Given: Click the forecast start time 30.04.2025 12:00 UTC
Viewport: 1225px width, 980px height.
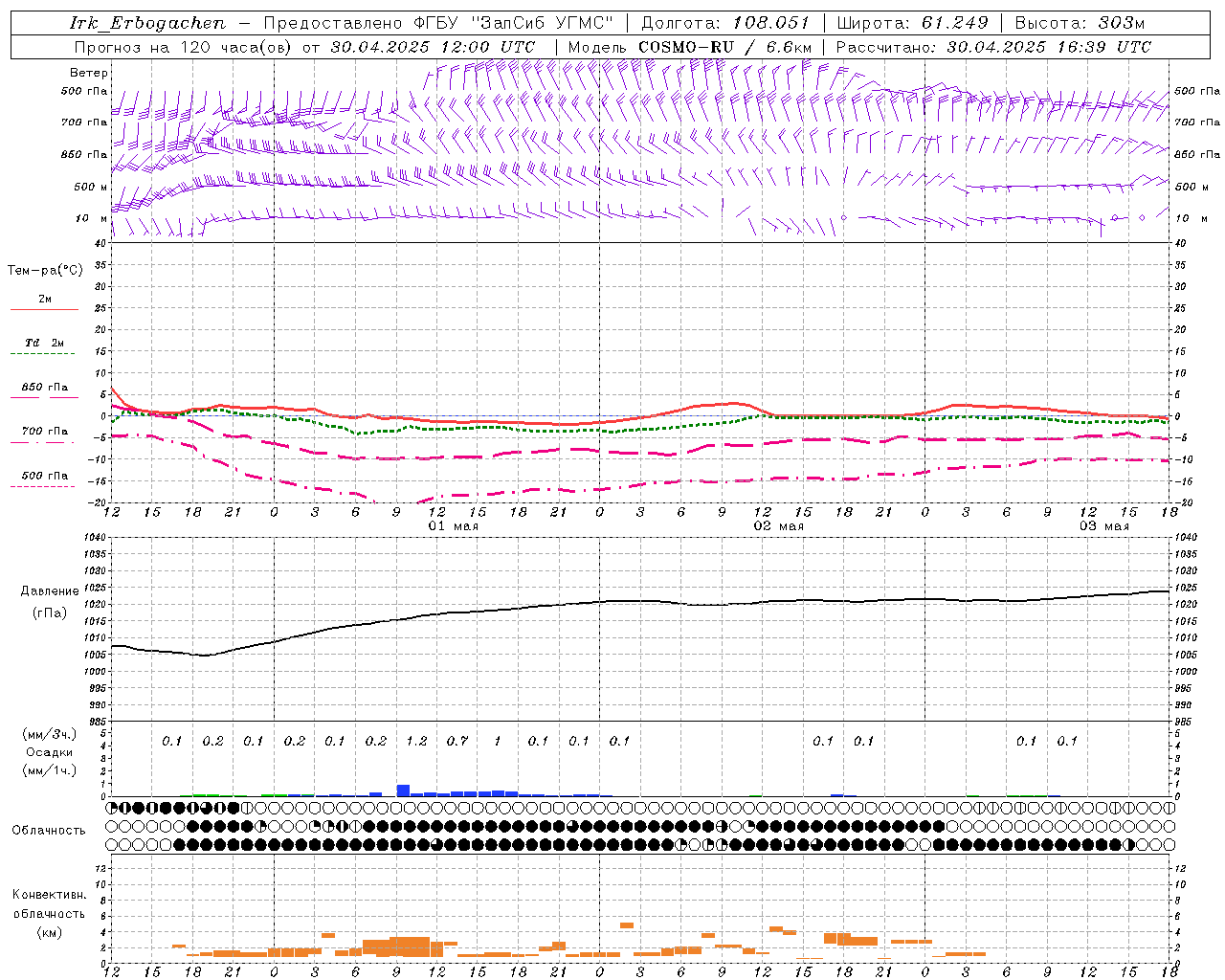Looking at the screenshot, I should (433, 47).
